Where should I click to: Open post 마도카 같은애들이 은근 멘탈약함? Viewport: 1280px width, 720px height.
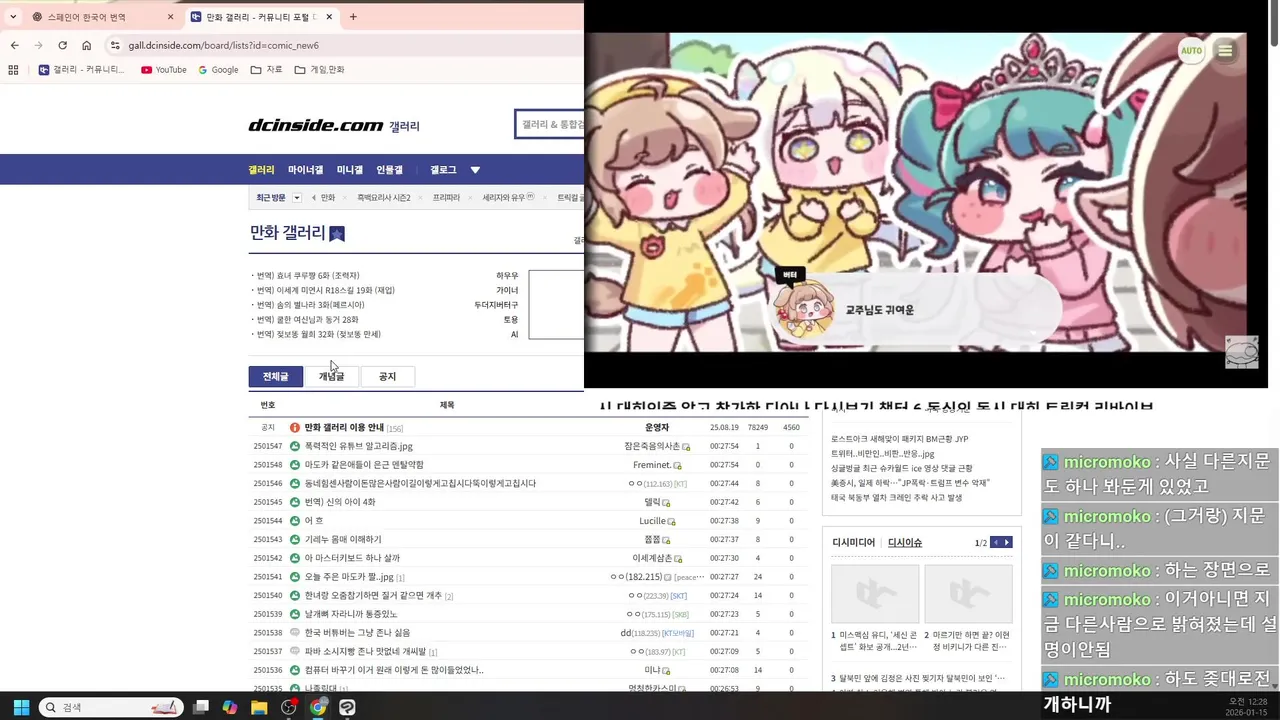pos(364,465)
